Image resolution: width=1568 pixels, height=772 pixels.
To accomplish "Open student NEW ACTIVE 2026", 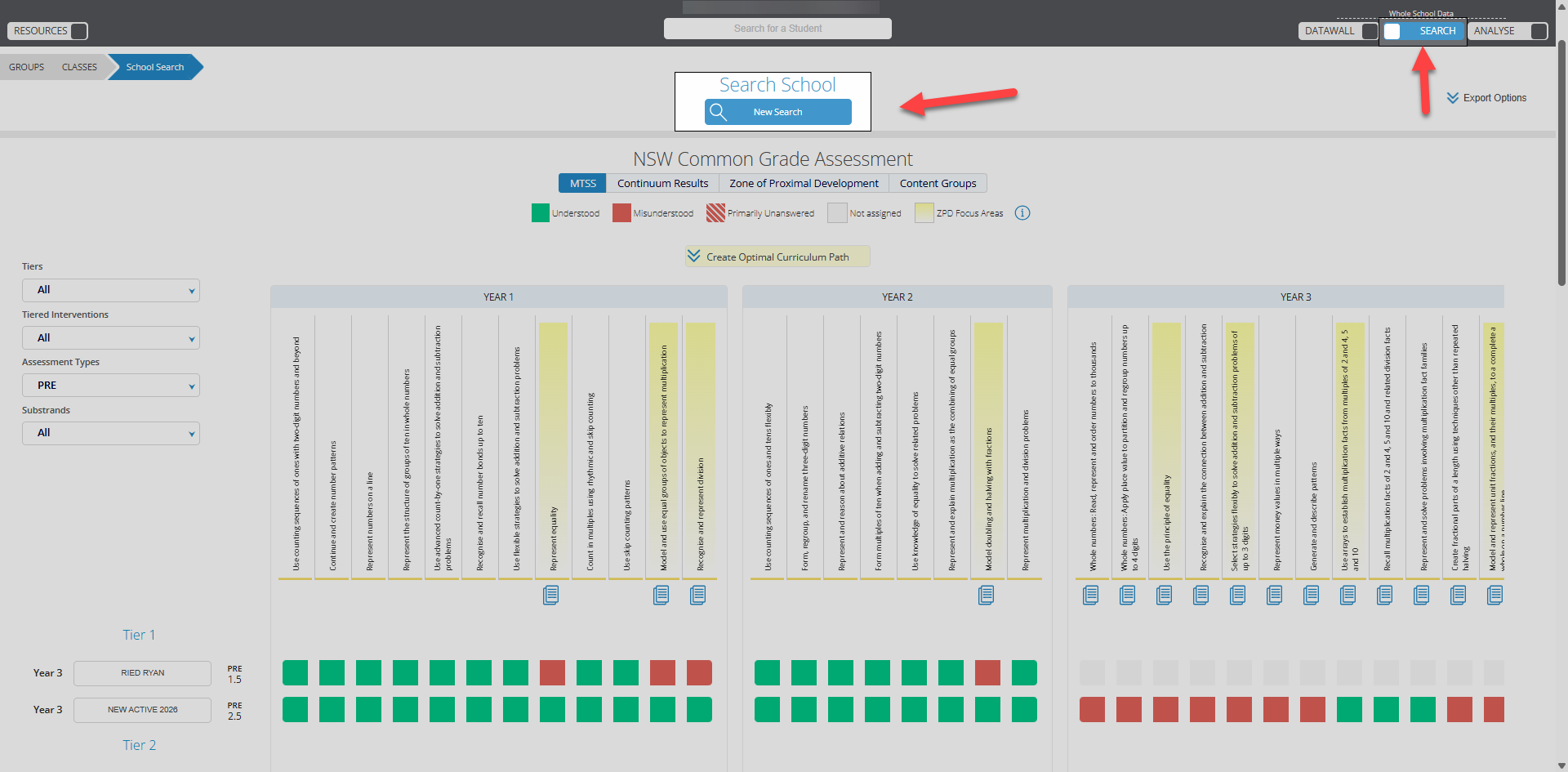I will coord(142,710).
